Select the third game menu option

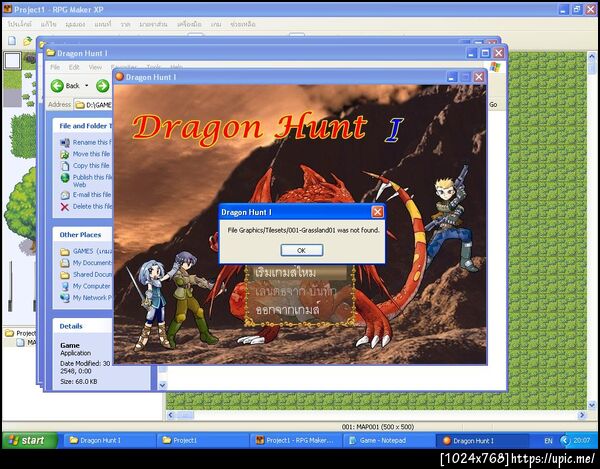287,309
